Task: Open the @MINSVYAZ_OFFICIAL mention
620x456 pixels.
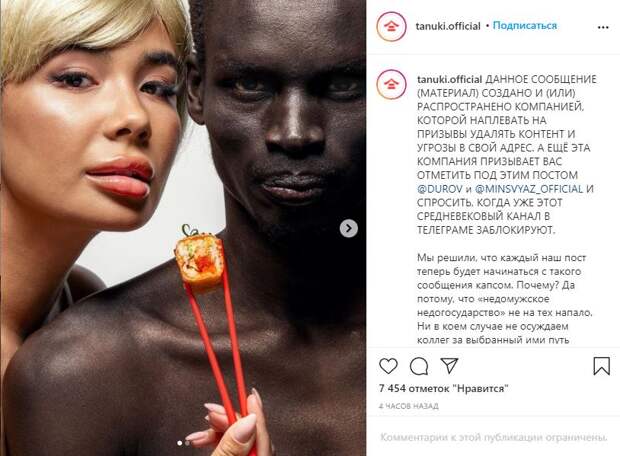Action: 529,189
